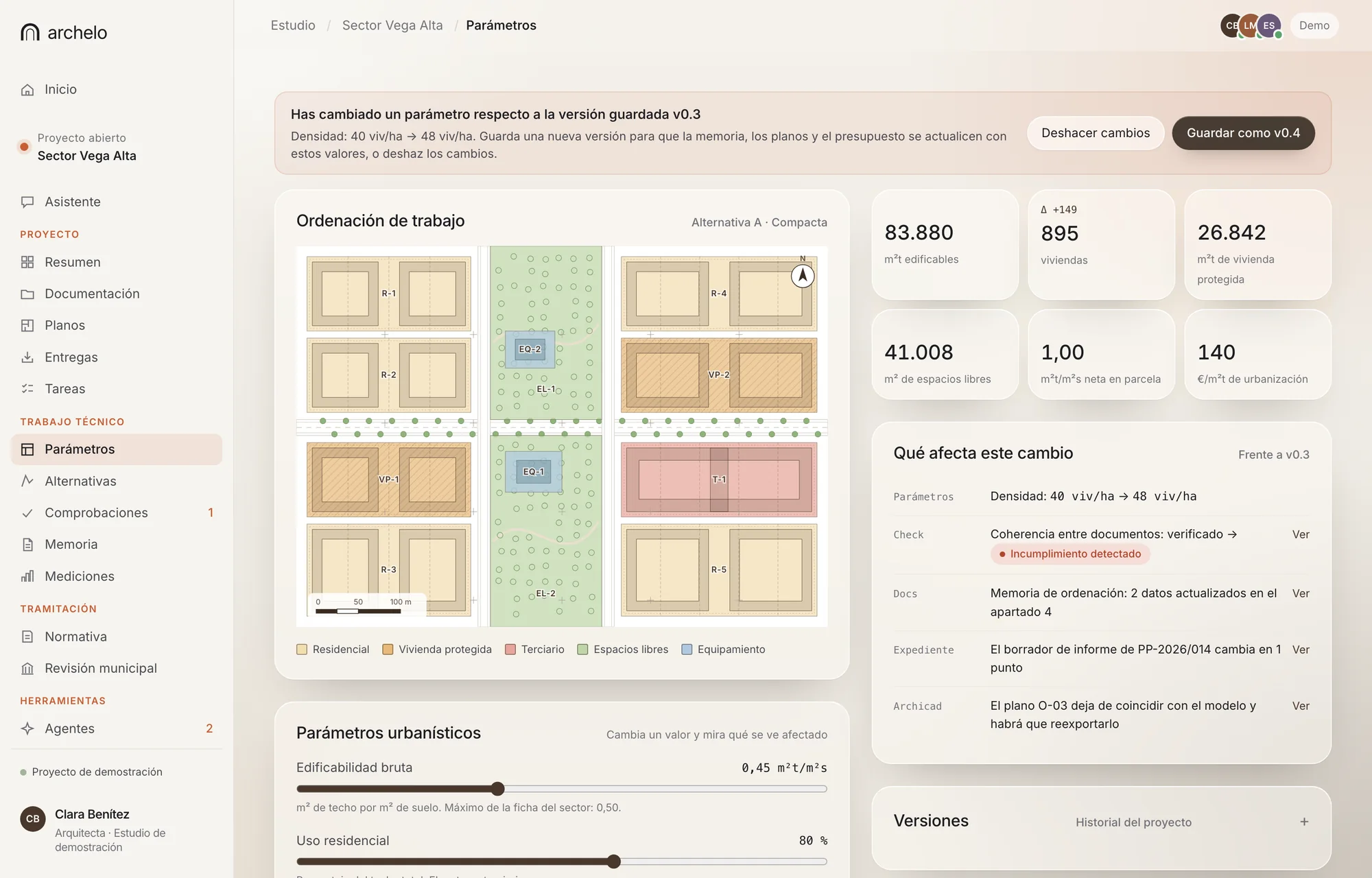Viewport: 1372px width, 878px height.
Task: Click the Entregas download icon
Action: (x=27, y=357)
